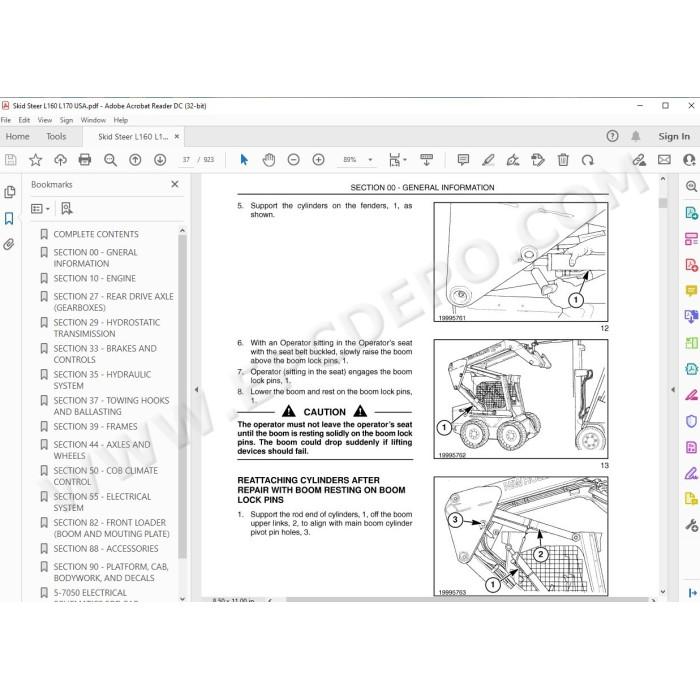Switch to the Home tab
Image resolution: width=700 pixels, height=700 pixels.
pos(17,137)
